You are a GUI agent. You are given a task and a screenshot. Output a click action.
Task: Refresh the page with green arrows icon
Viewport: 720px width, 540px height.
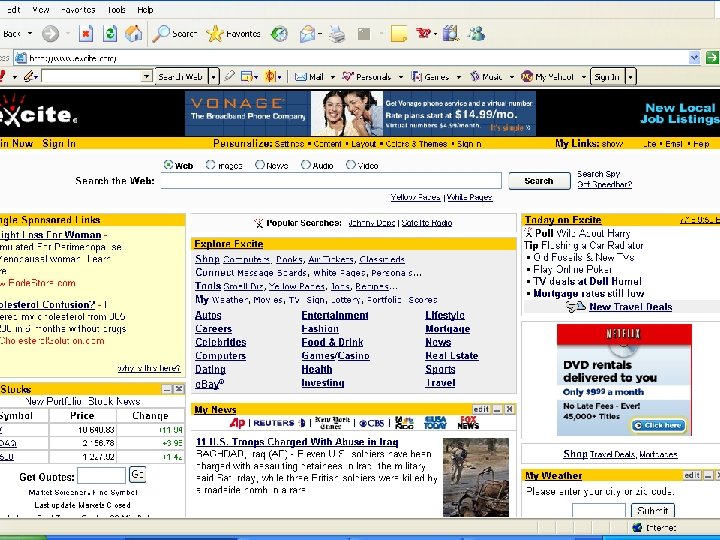pos(109,34)
